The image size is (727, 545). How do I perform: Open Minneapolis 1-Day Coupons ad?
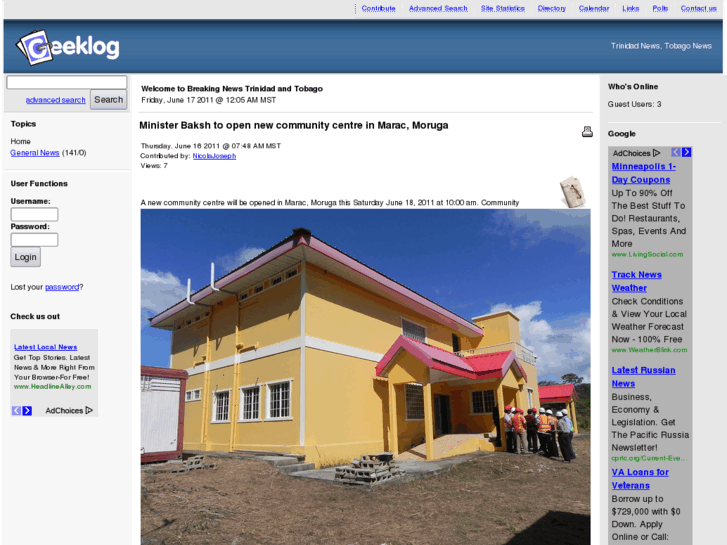click(644, 173)
